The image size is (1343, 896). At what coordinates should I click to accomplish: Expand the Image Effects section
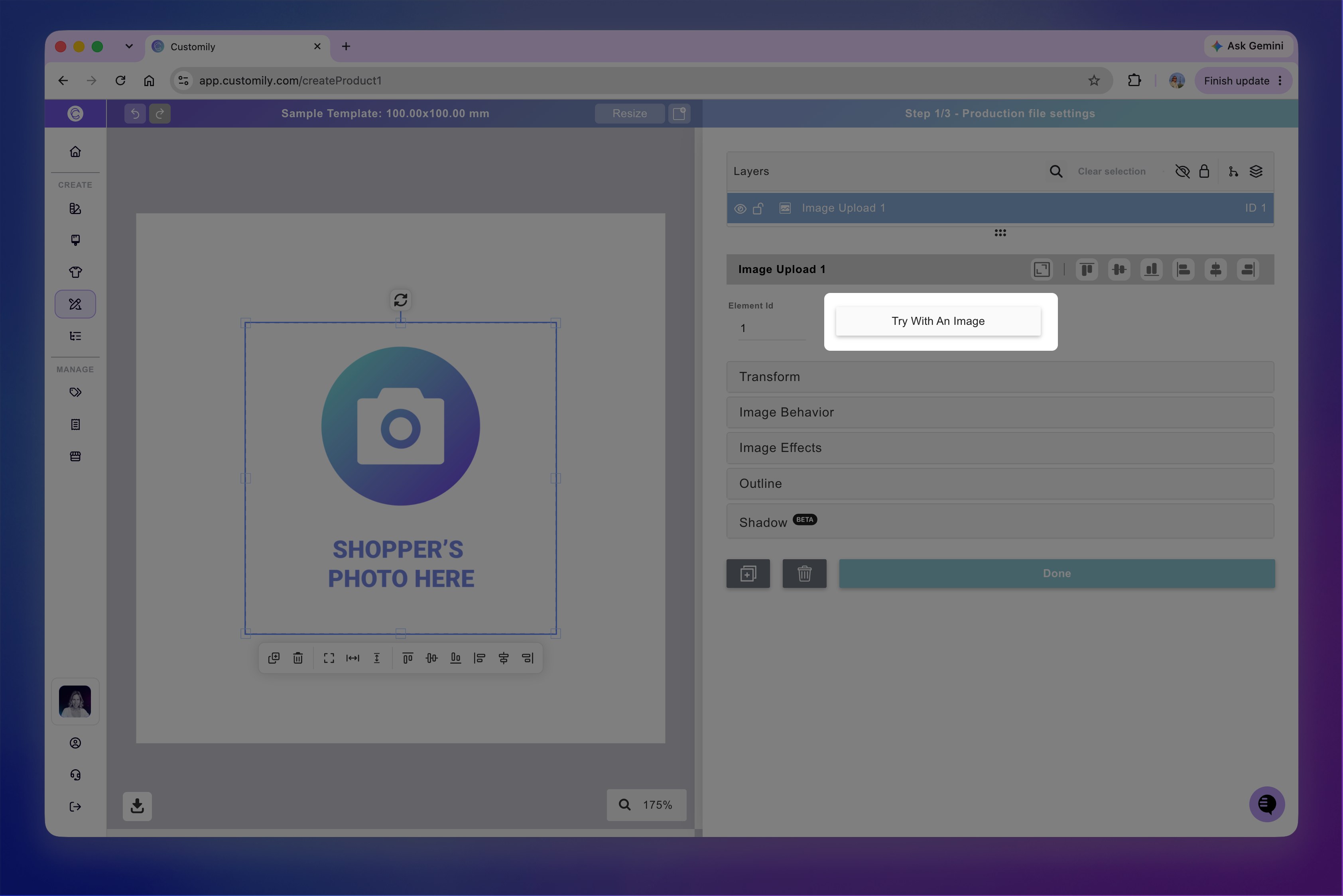coord(1000,448)
